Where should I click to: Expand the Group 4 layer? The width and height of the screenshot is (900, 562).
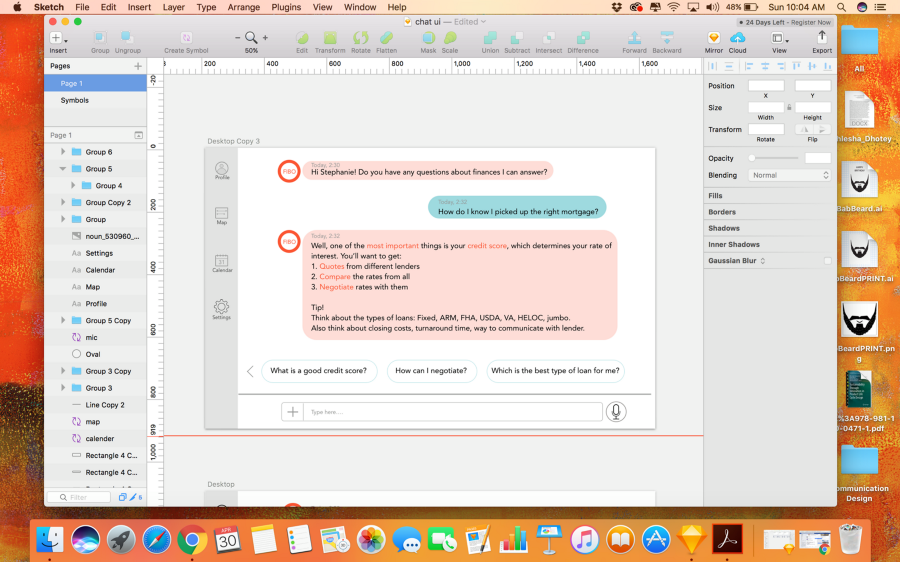point(73,185)
